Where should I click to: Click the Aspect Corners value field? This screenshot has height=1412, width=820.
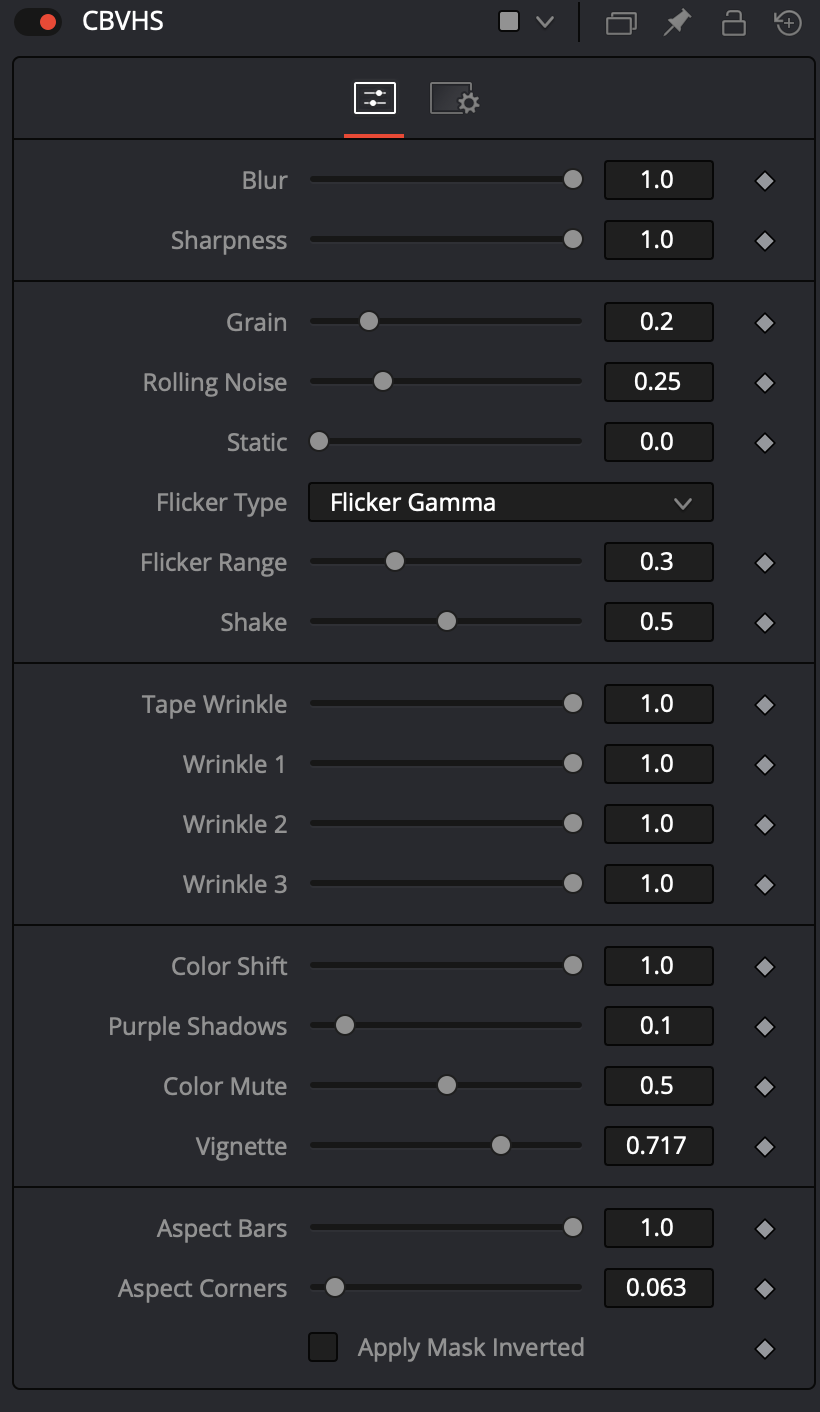(659, 1288)
